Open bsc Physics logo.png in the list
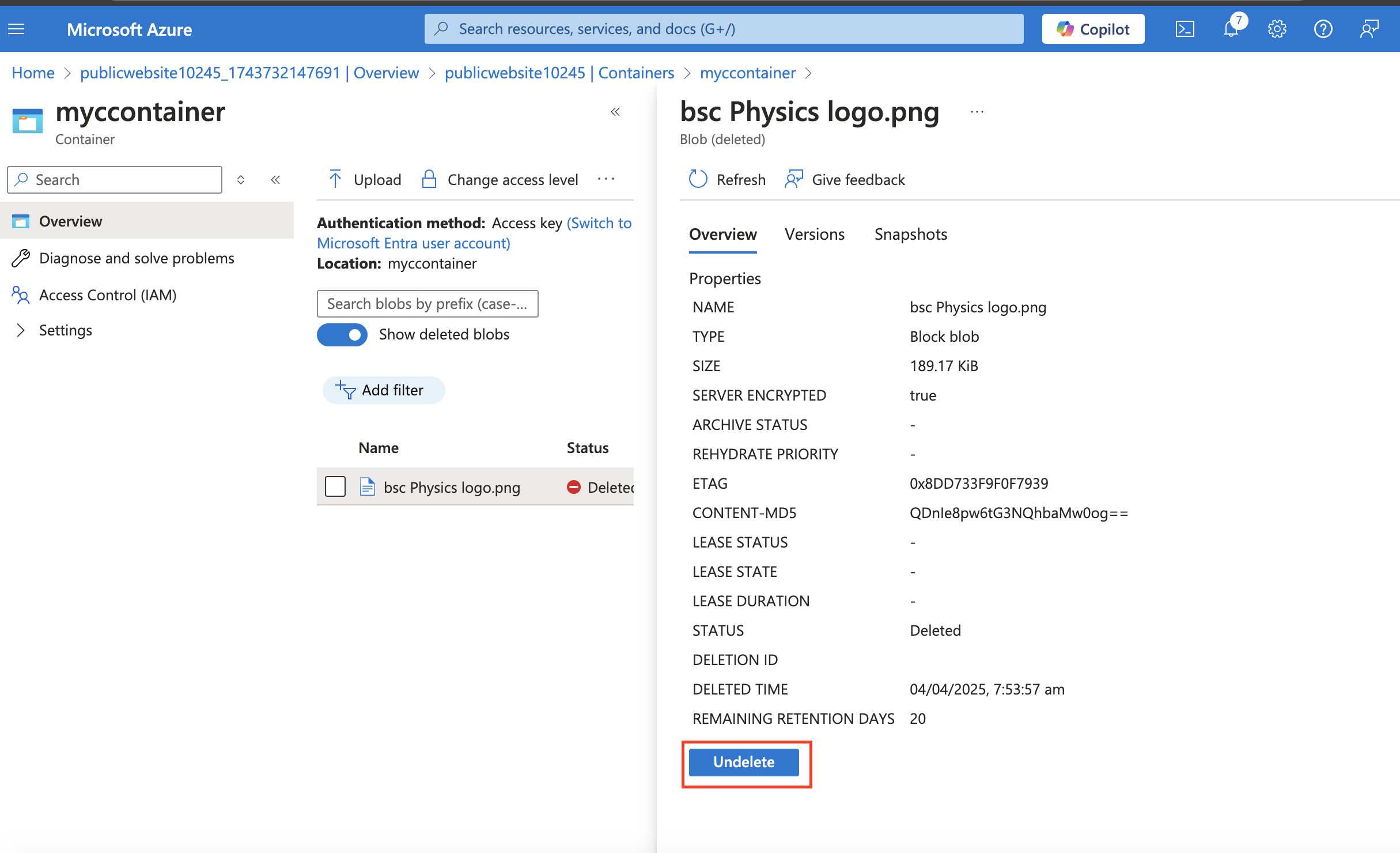 click(452, 487)
